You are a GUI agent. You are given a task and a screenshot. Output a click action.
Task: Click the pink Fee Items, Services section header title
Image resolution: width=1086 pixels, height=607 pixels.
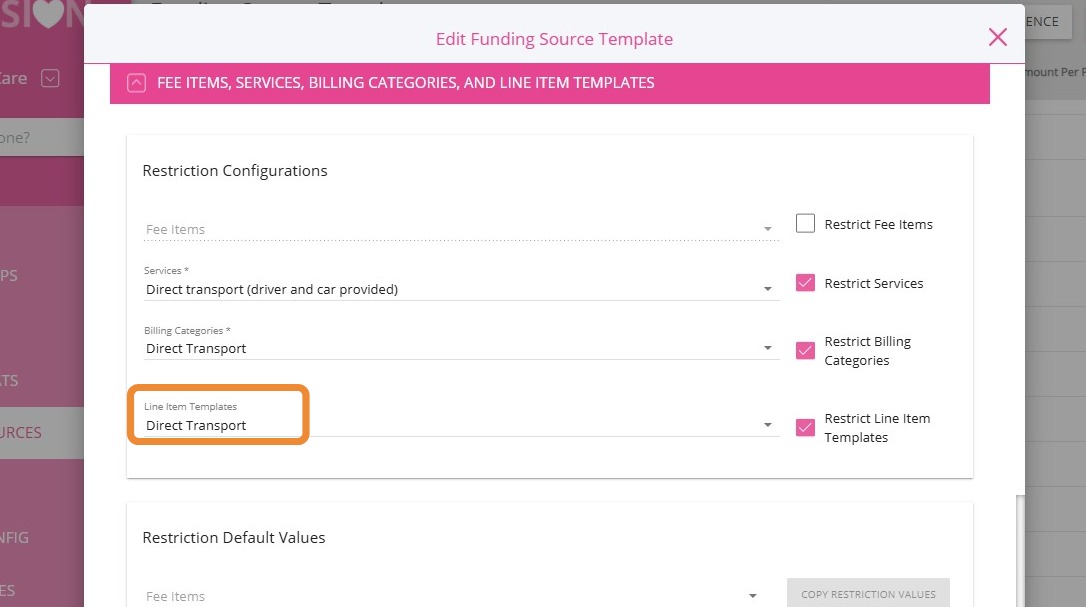coord(405,83)
